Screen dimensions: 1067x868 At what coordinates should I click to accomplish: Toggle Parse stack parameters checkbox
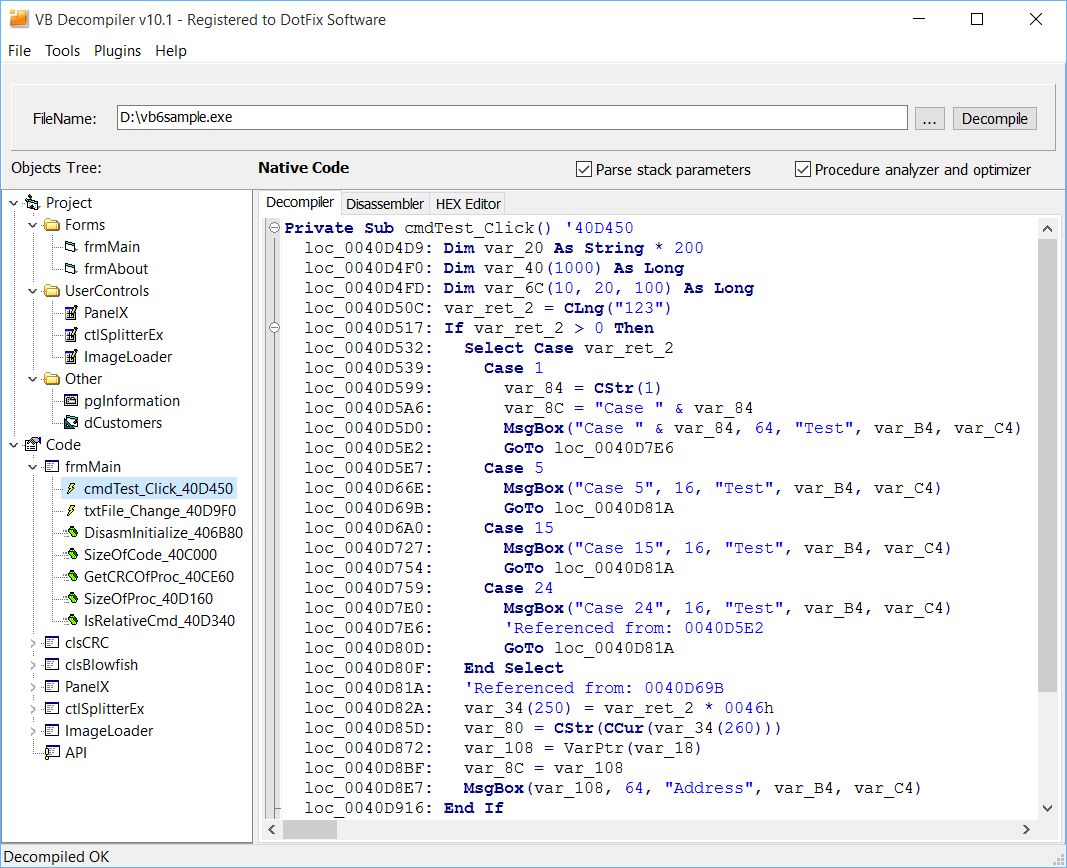click(583, 169)
